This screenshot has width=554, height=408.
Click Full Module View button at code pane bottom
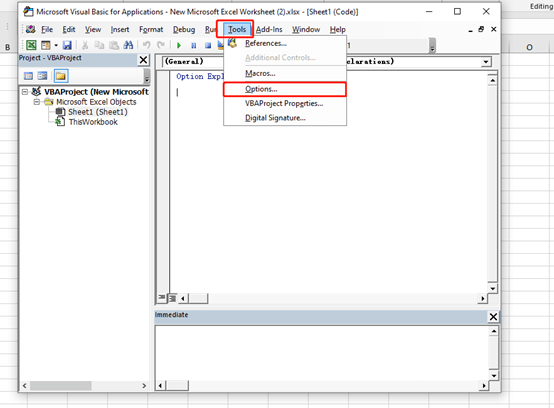click(172, 298)
